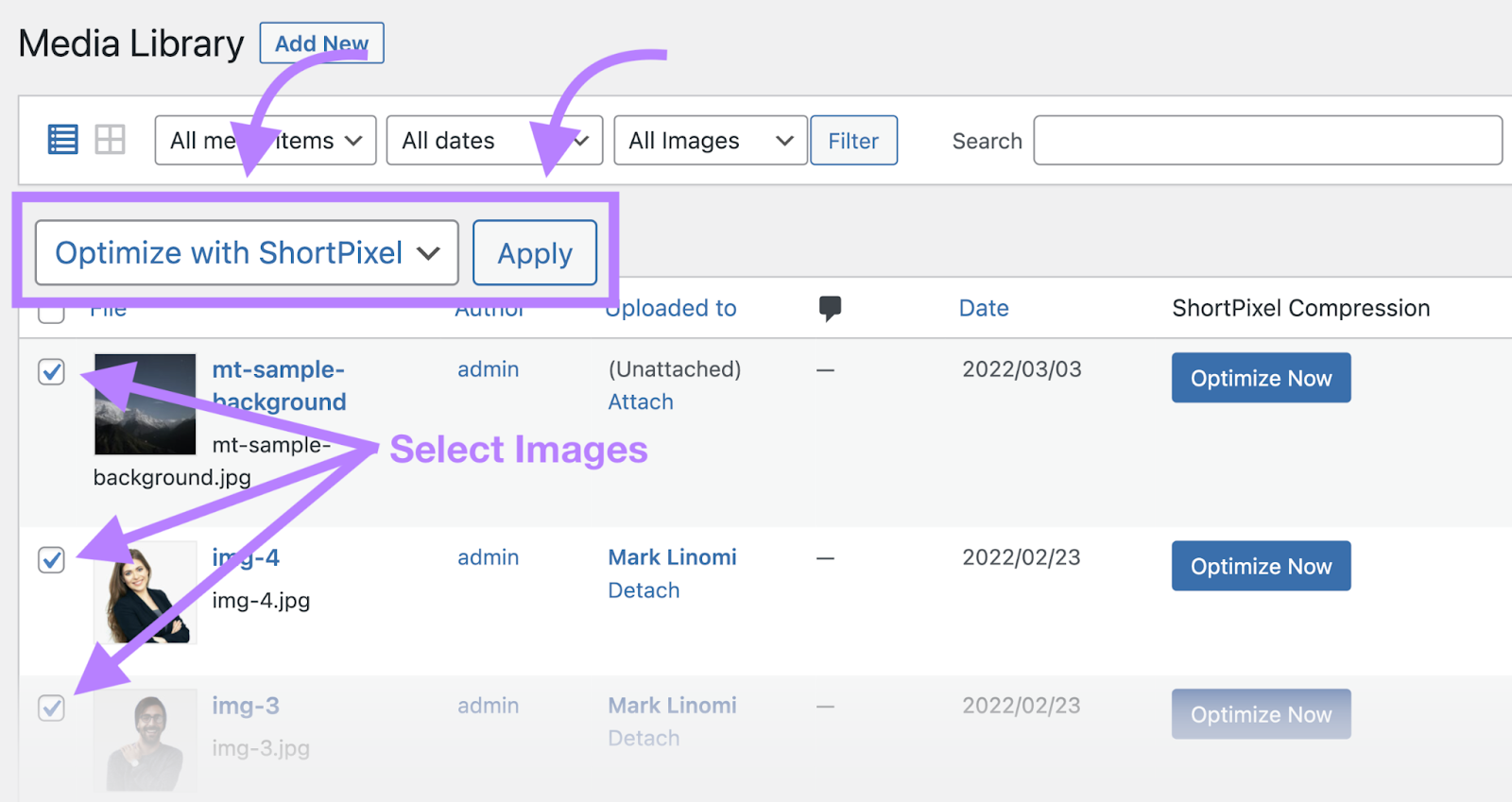
Task: Click the Filter button
Action: [x=853, y=141]
